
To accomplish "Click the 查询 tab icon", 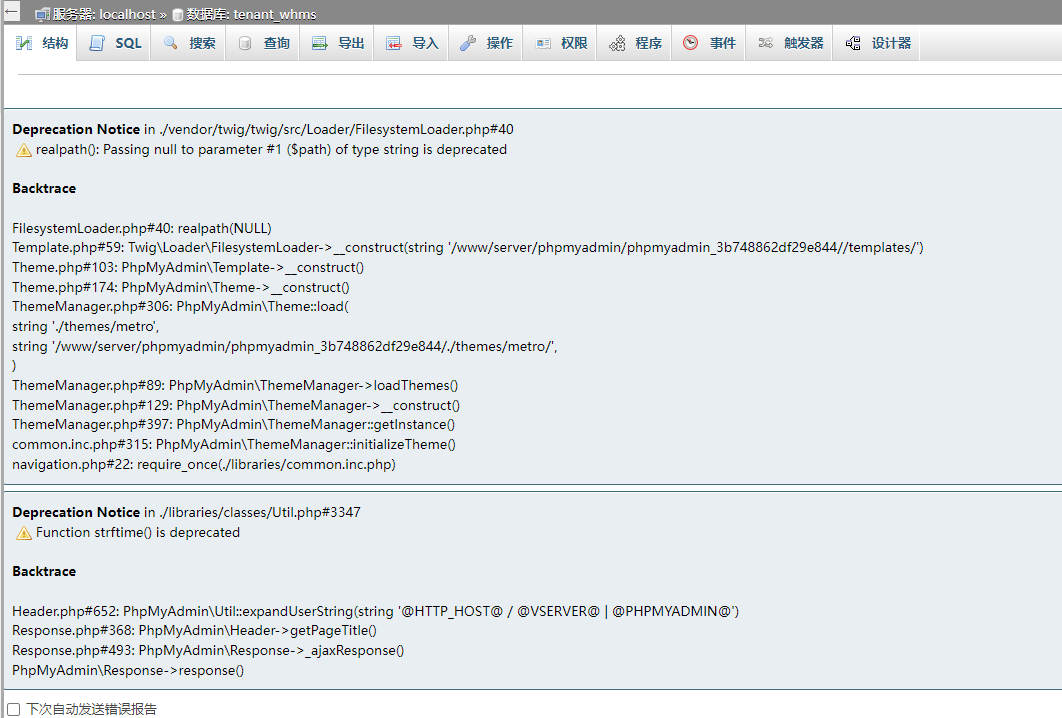I will click(245, 43).
